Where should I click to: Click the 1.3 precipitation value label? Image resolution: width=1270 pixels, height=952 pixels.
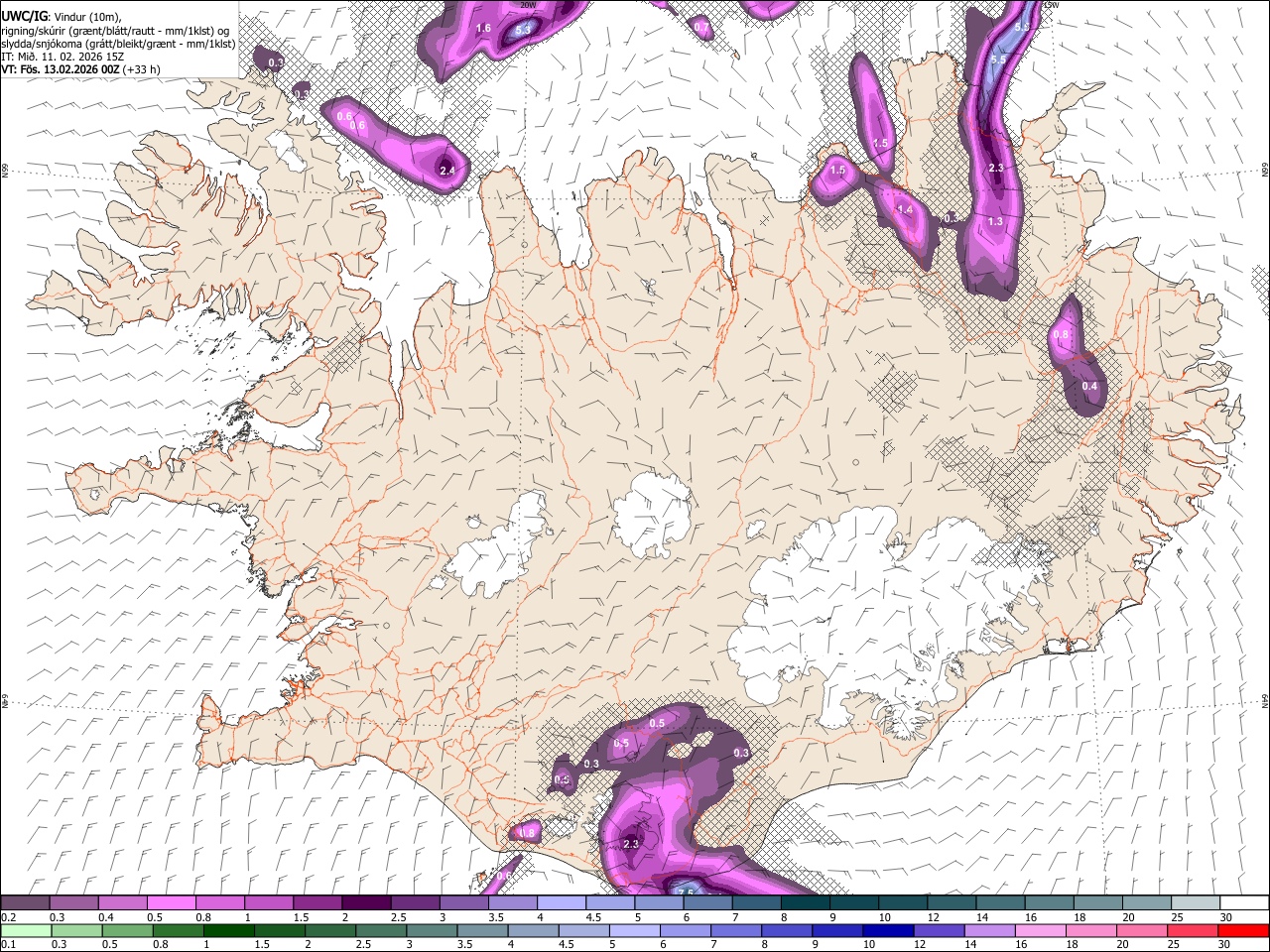[995, 221]
